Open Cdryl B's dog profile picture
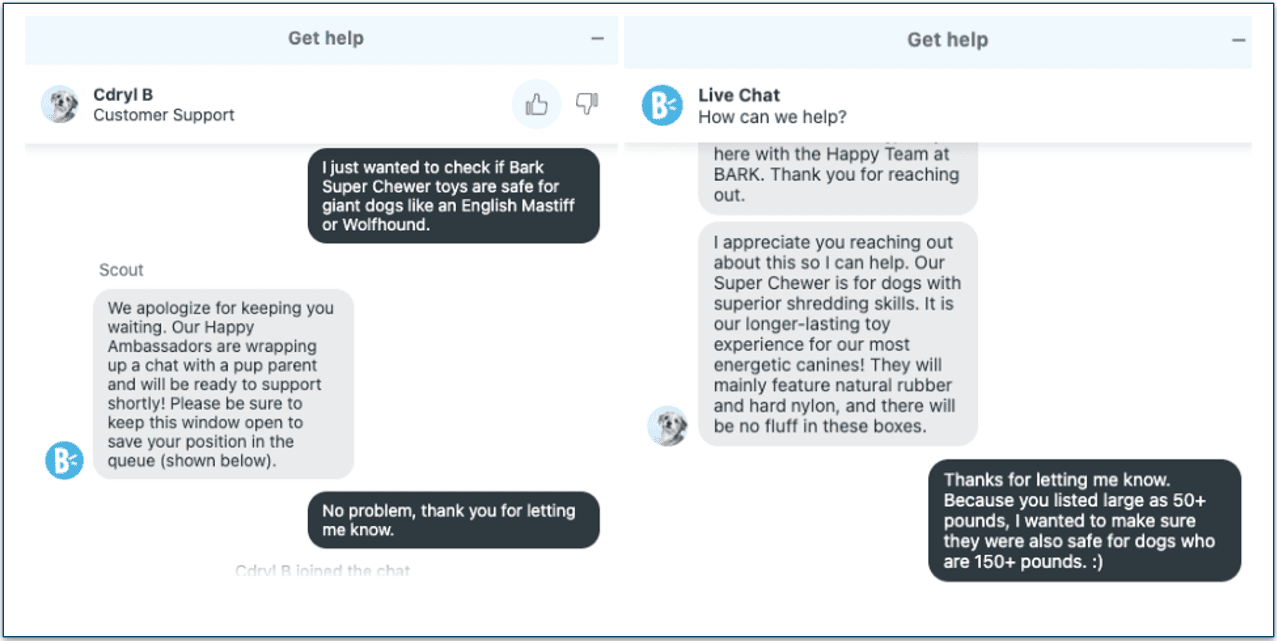 [60, 103]
